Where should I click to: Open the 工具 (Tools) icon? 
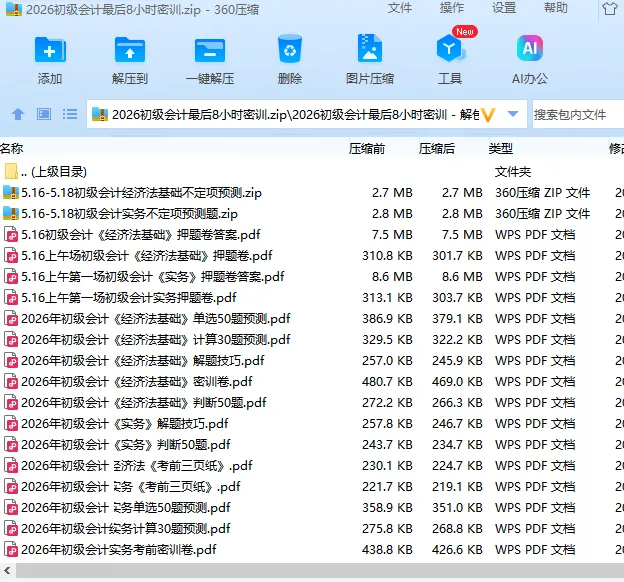pos(450,49)
